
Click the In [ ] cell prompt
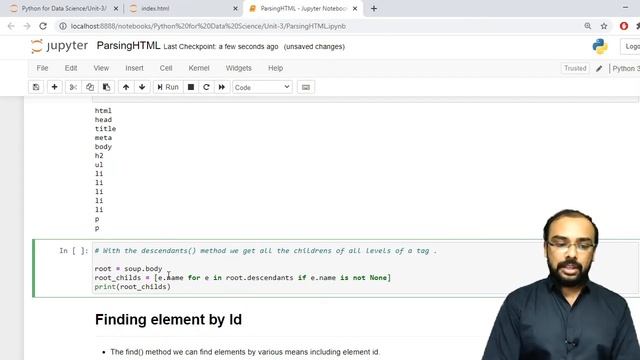(x=73, y=251)
